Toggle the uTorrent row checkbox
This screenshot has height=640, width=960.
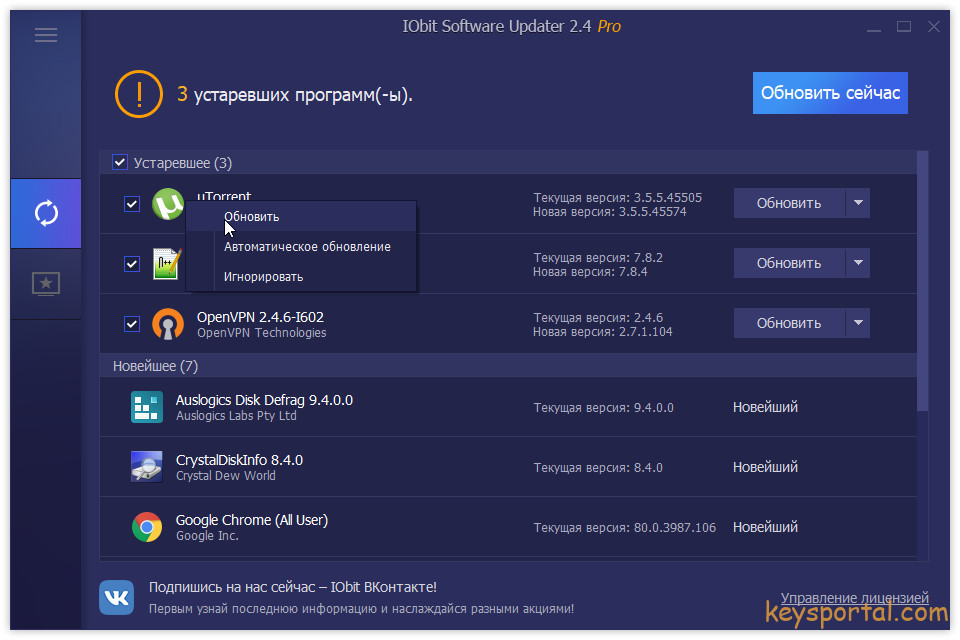131,204
